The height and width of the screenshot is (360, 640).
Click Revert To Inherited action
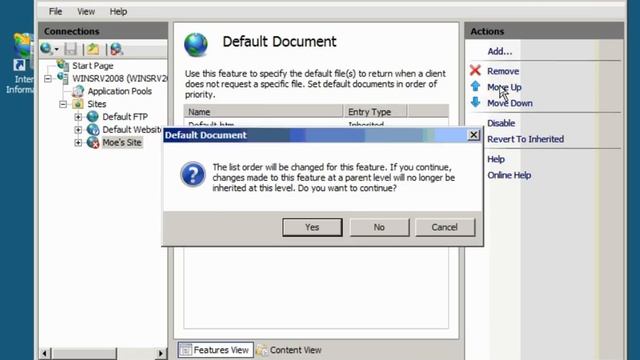point(525,139)
